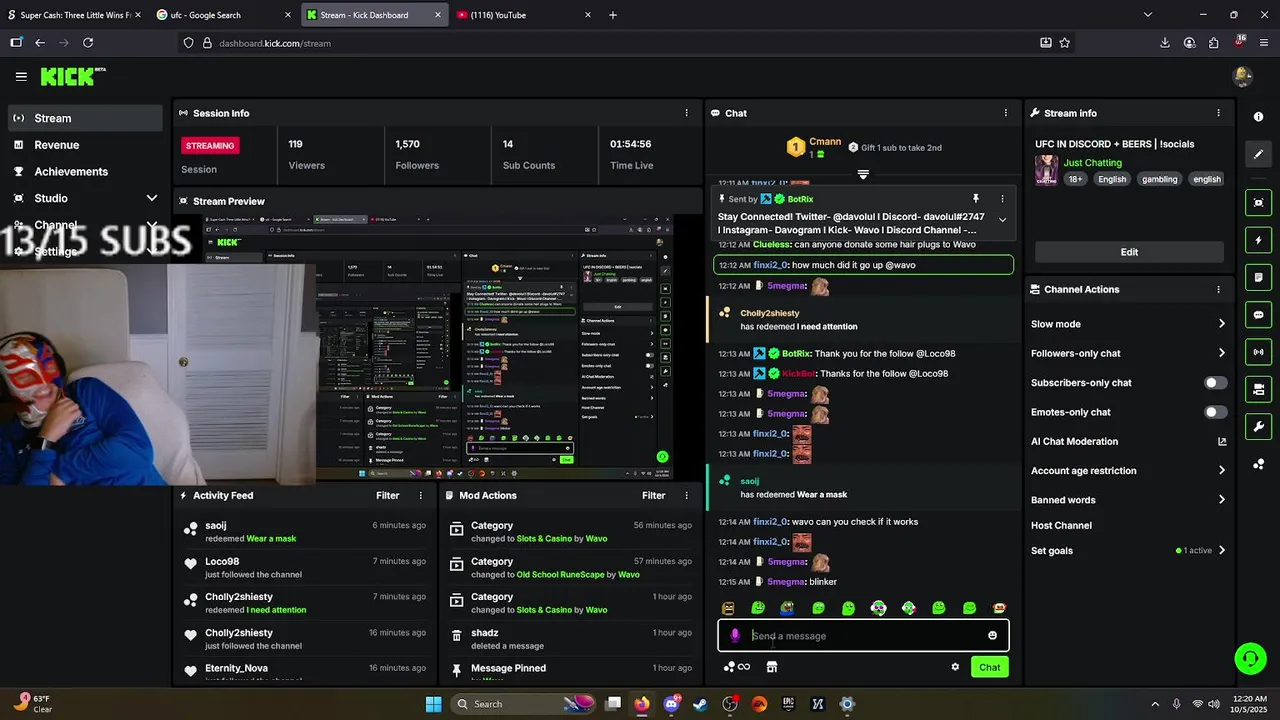
Task: Open the shop icon below chat box
Action: coord(772,667)
